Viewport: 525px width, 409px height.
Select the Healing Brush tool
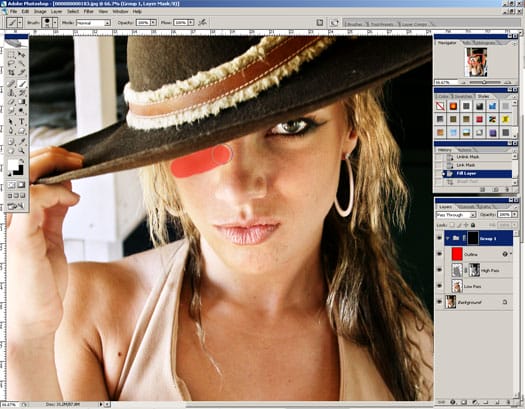point(11,83)
